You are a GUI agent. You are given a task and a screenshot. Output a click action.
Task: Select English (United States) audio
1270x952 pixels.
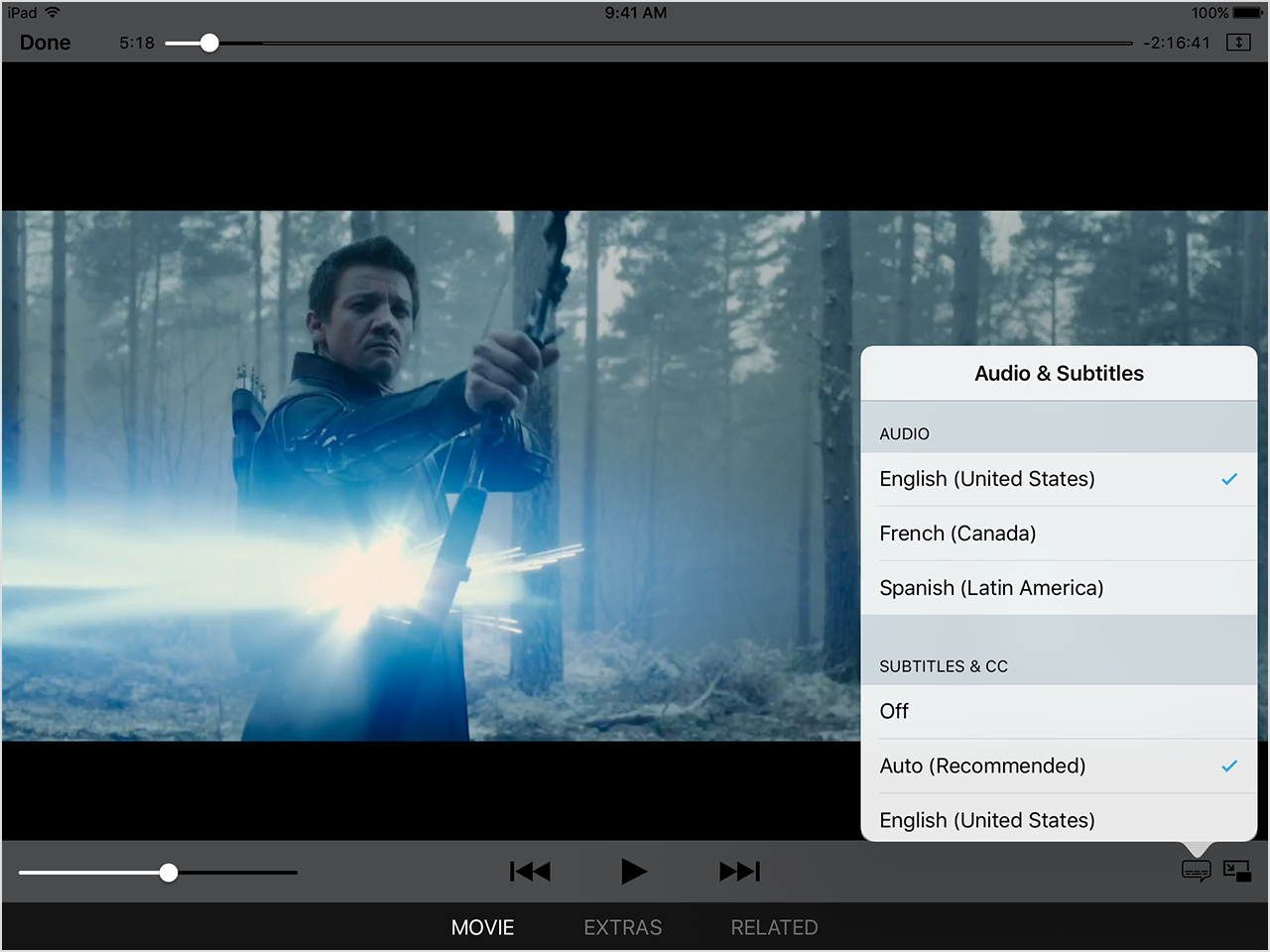[x=1059, y=479]
